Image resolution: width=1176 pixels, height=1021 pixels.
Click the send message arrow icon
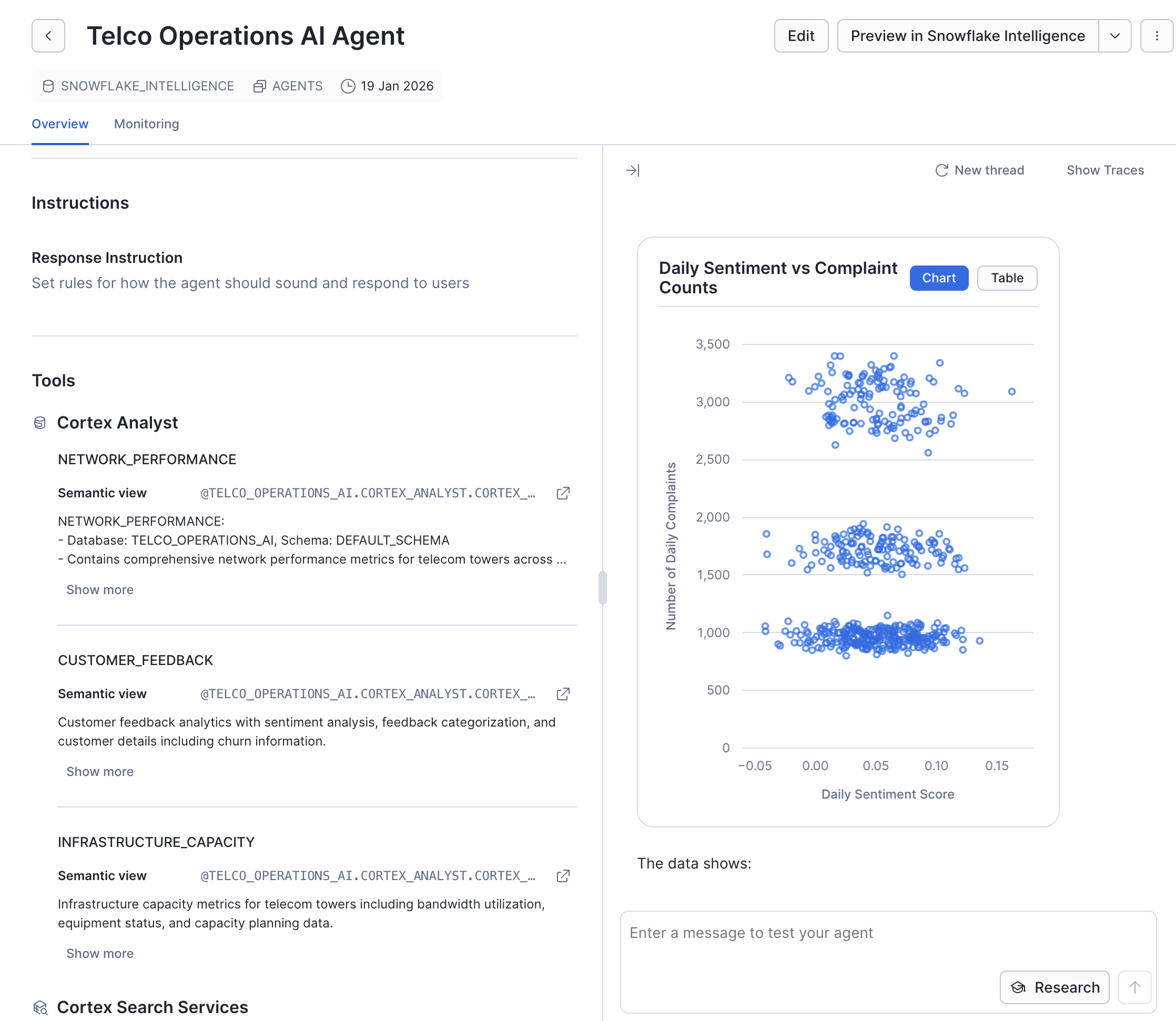1134,987
